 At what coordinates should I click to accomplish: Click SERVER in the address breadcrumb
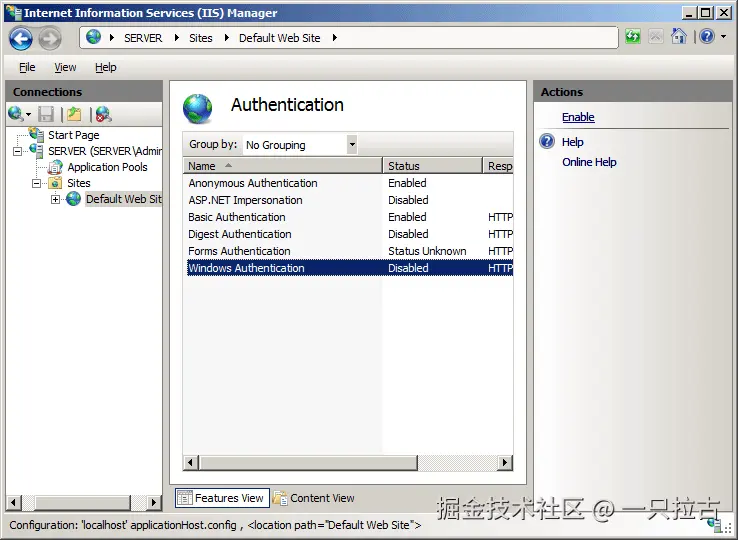(143, 38)
